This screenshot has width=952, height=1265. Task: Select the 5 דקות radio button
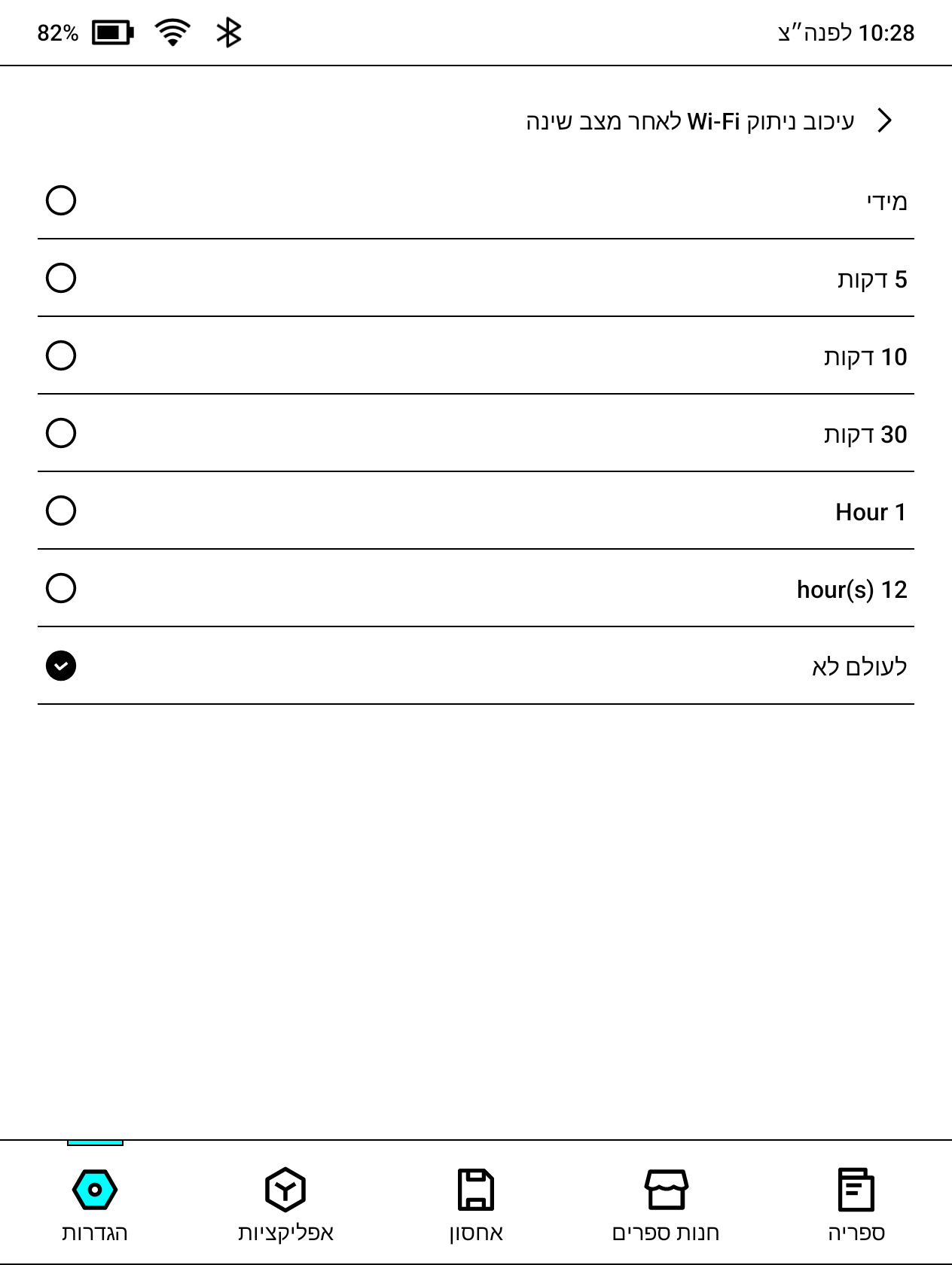coord(61,278)
